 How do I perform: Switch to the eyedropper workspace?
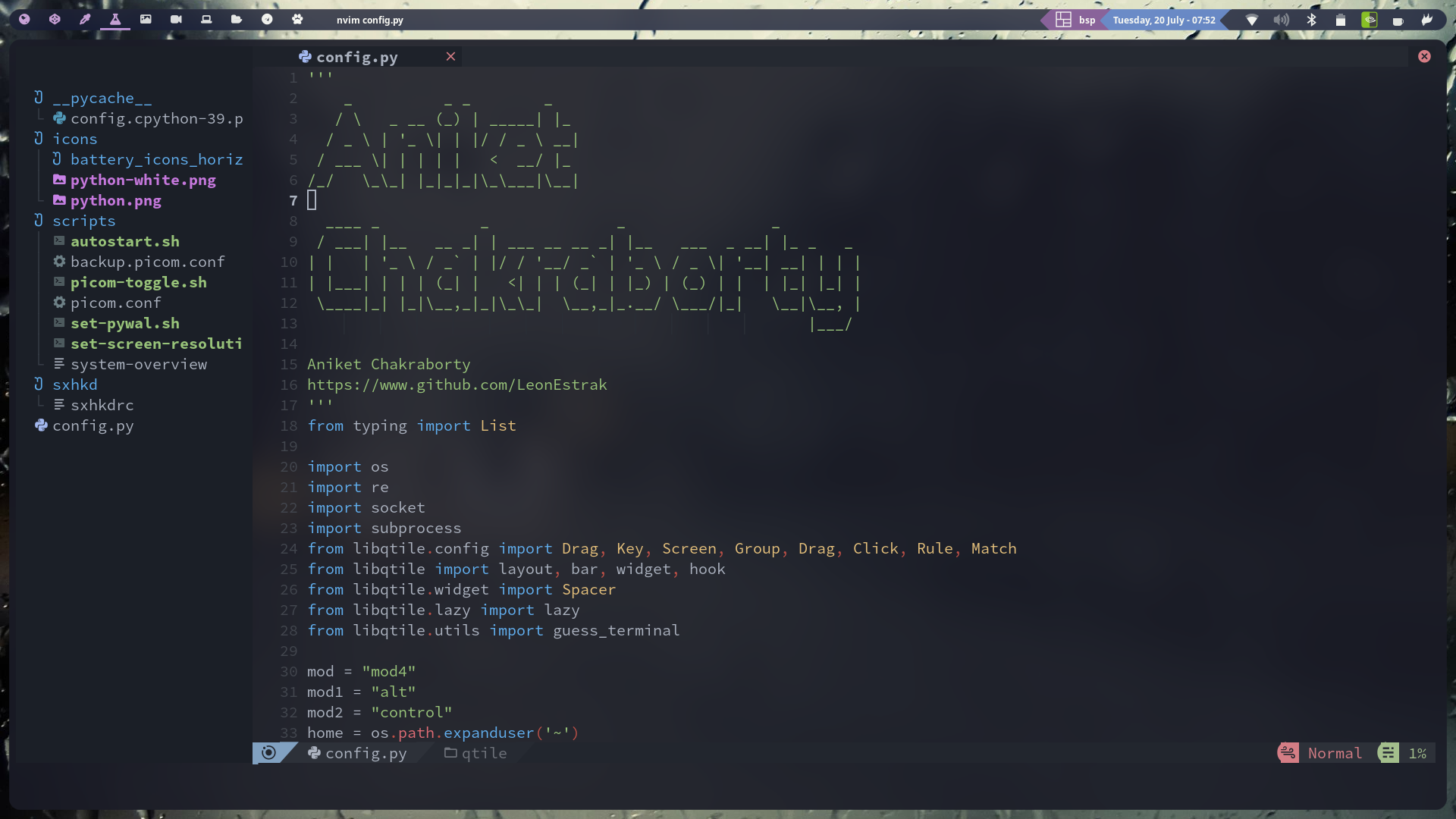[85, 20]
